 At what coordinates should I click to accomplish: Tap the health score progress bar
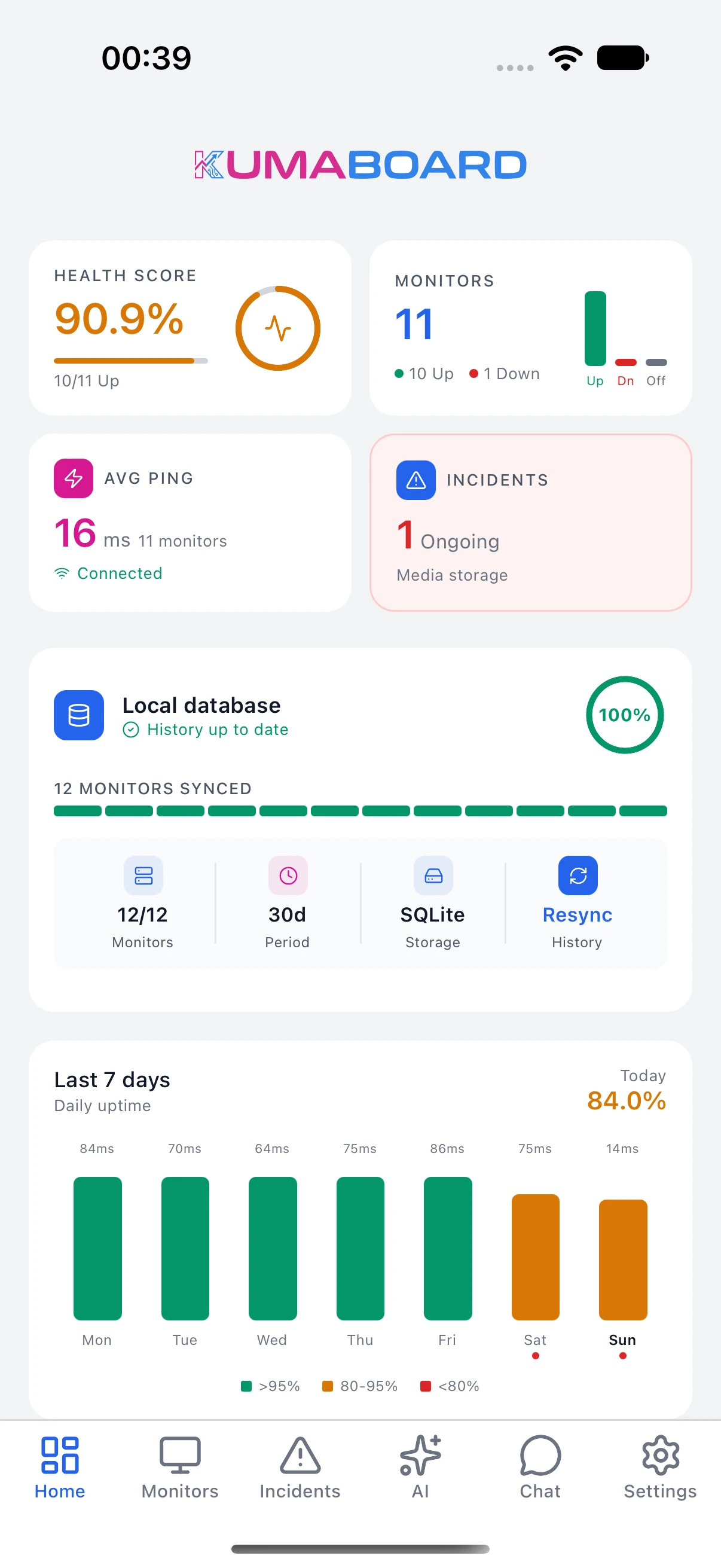pyautogui.click(x=131, y=361)
